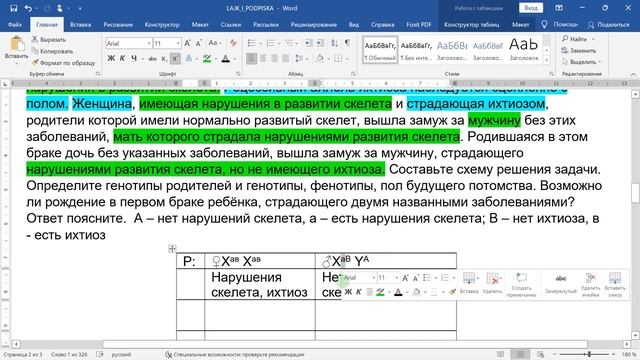Toggle italic К in ribbon
Image resolution: width=640 pixels, height=360 pixels.
click(x=122, y=59)
